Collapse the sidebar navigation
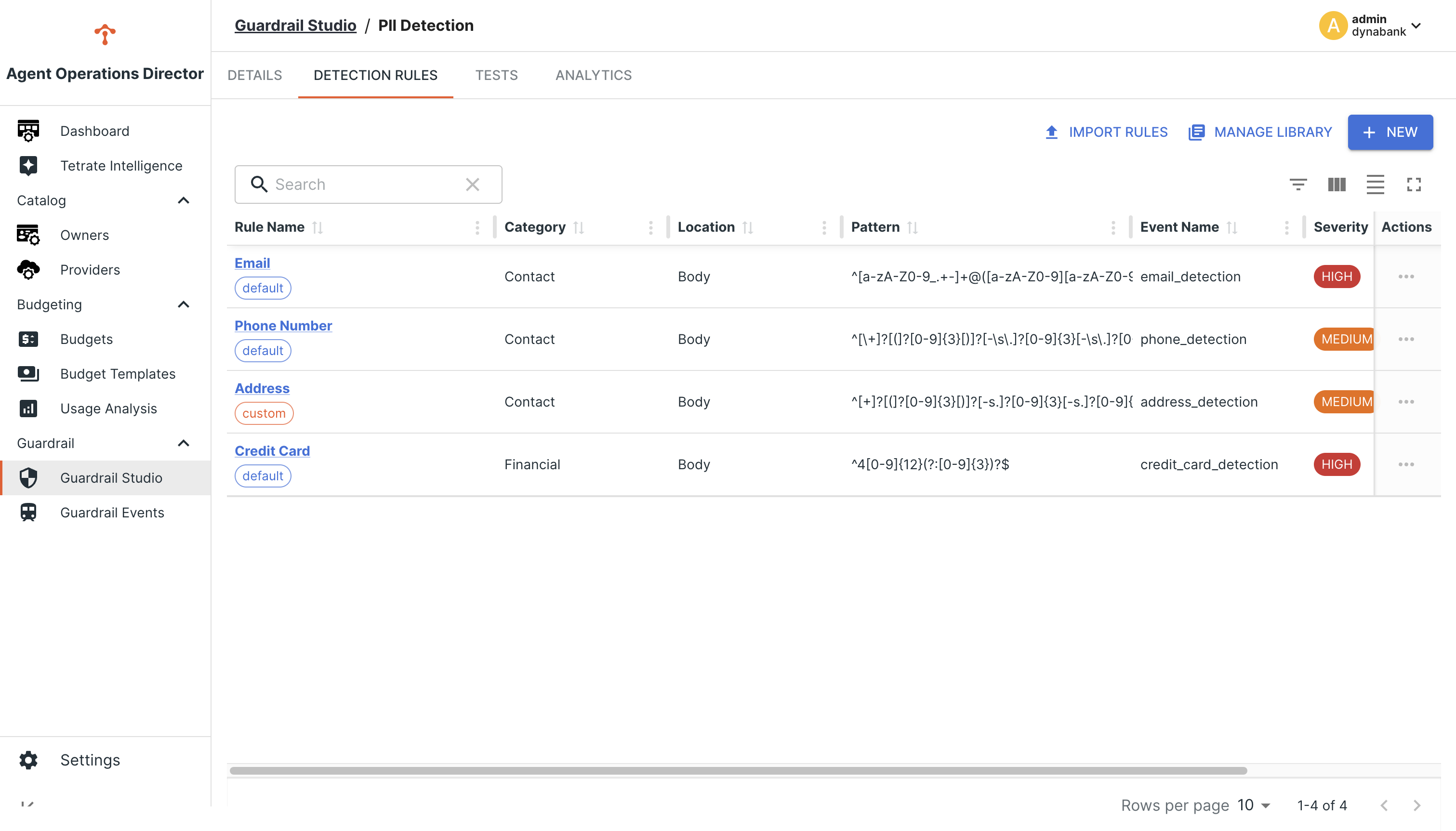 click(x=27, y=804)
